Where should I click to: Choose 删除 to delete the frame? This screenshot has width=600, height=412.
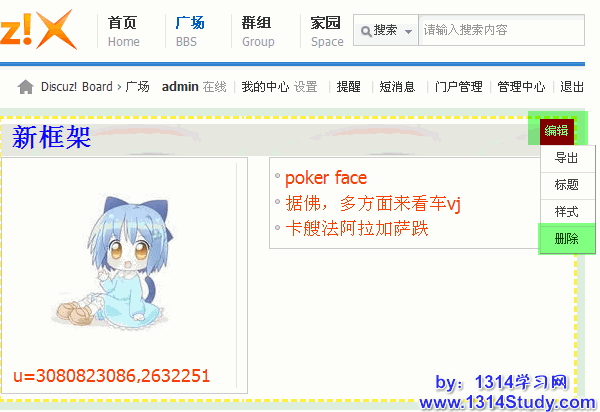click(x=567, y=239)
